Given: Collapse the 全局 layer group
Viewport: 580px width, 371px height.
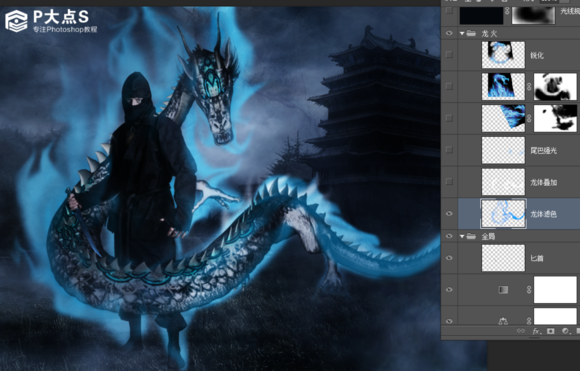Looking at the screenshot, I should pyautogui.click(x=462, y=236).
